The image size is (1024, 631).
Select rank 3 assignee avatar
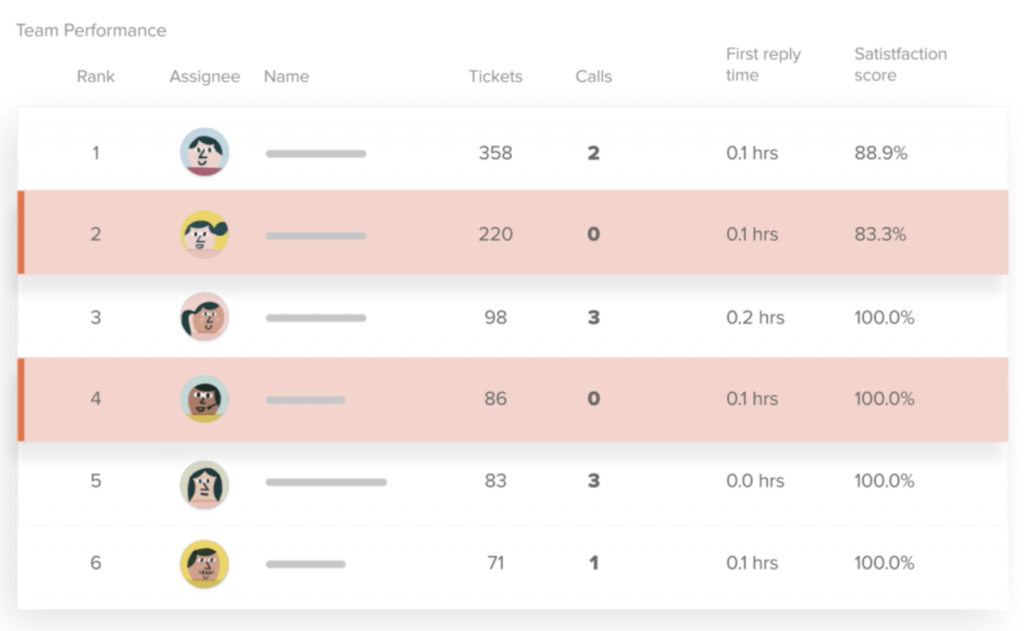[204, 317]
